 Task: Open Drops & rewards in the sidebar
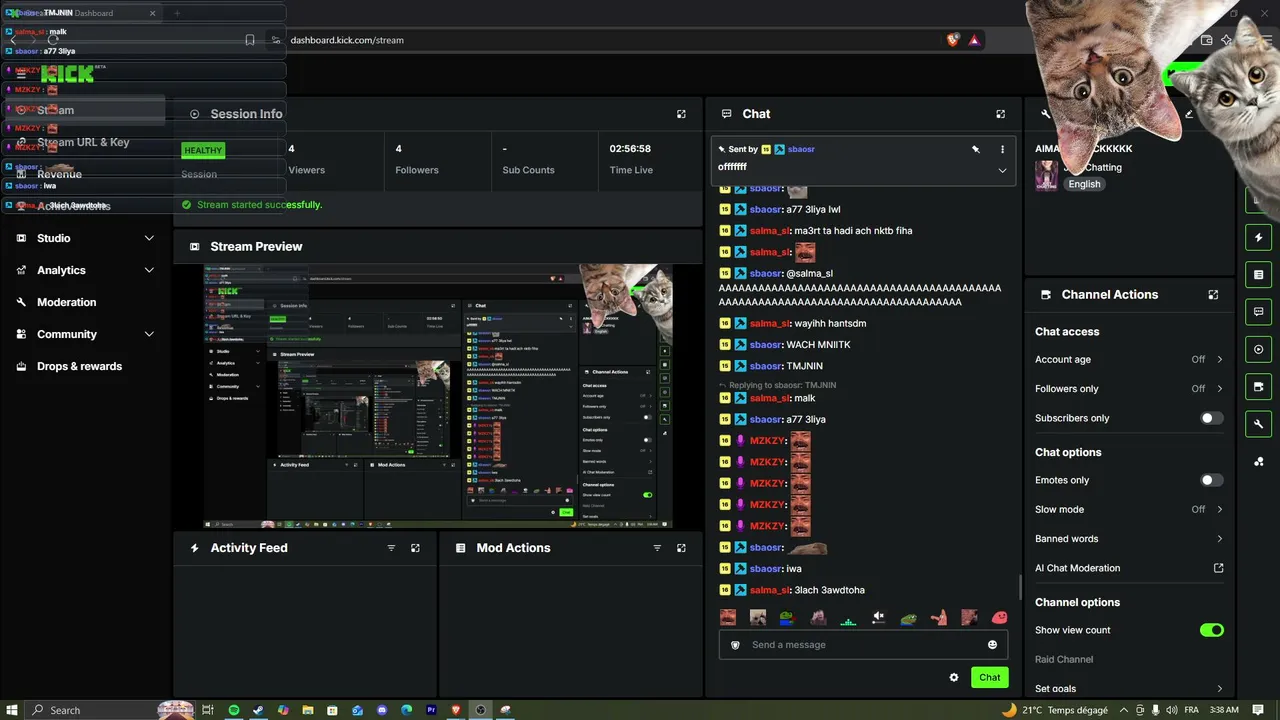coord(79,366)
